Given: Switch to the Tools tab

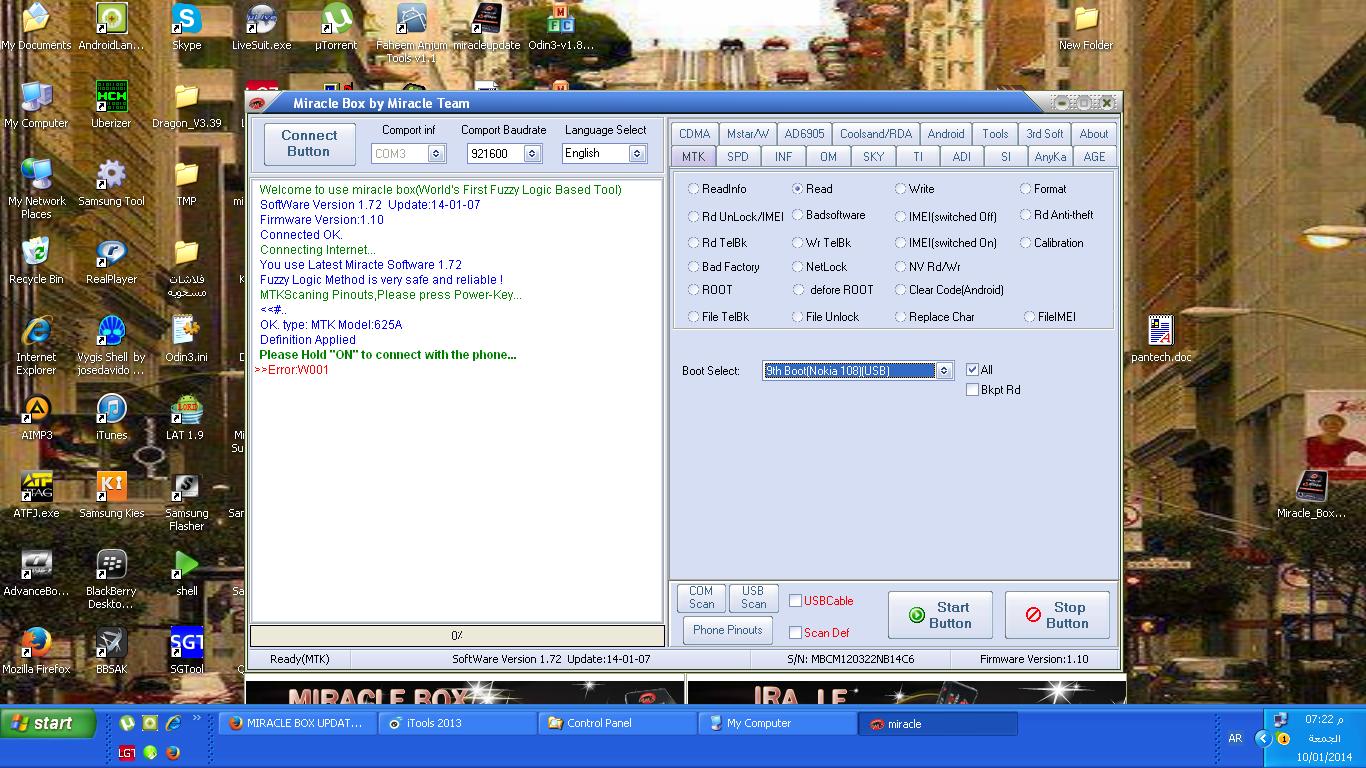Looking at the screenshot, I should (995, 134).
